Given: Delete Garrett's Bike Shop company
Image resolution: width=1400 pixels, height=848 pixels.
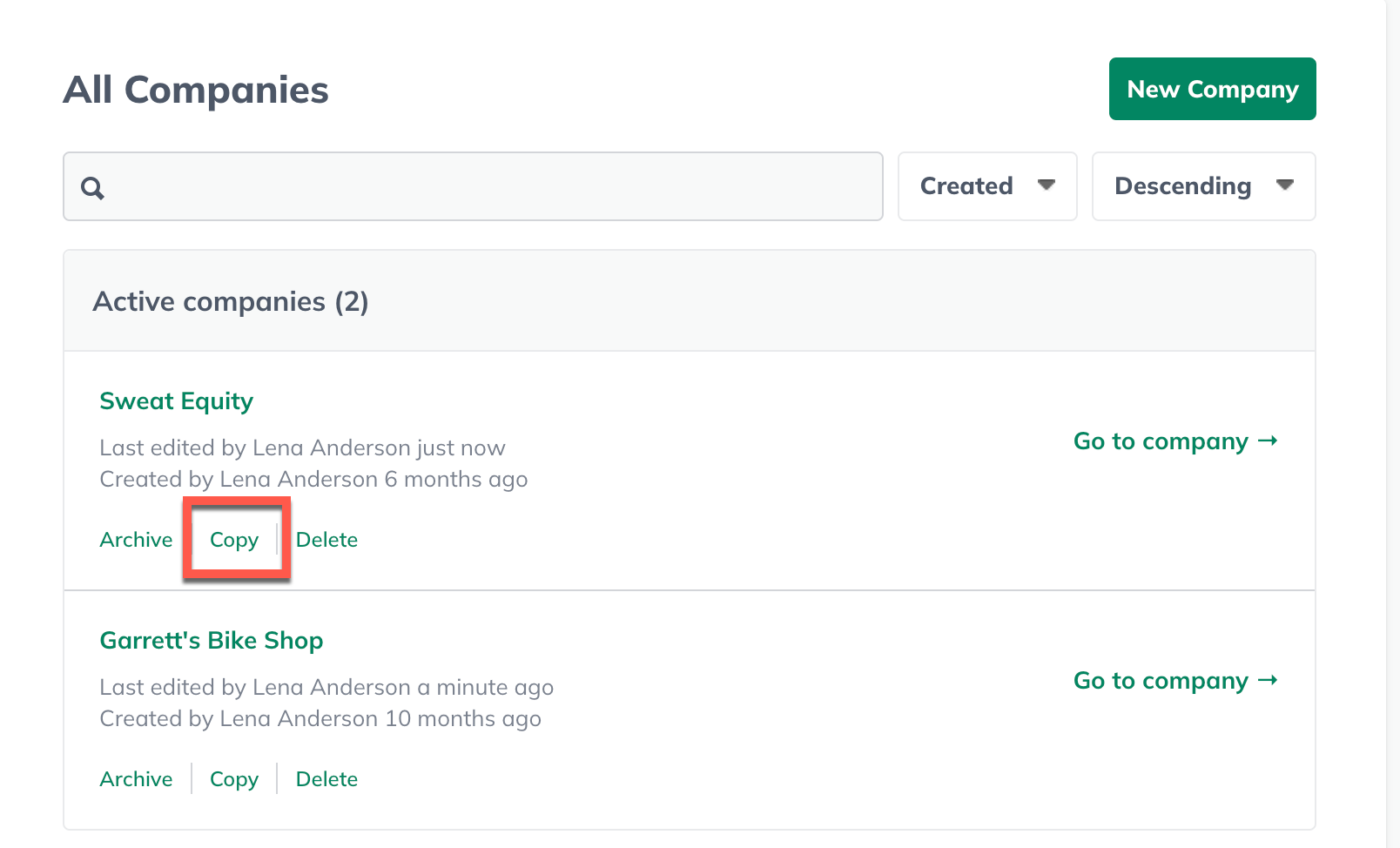Looking at the screenshot, I should click(326, 778).
